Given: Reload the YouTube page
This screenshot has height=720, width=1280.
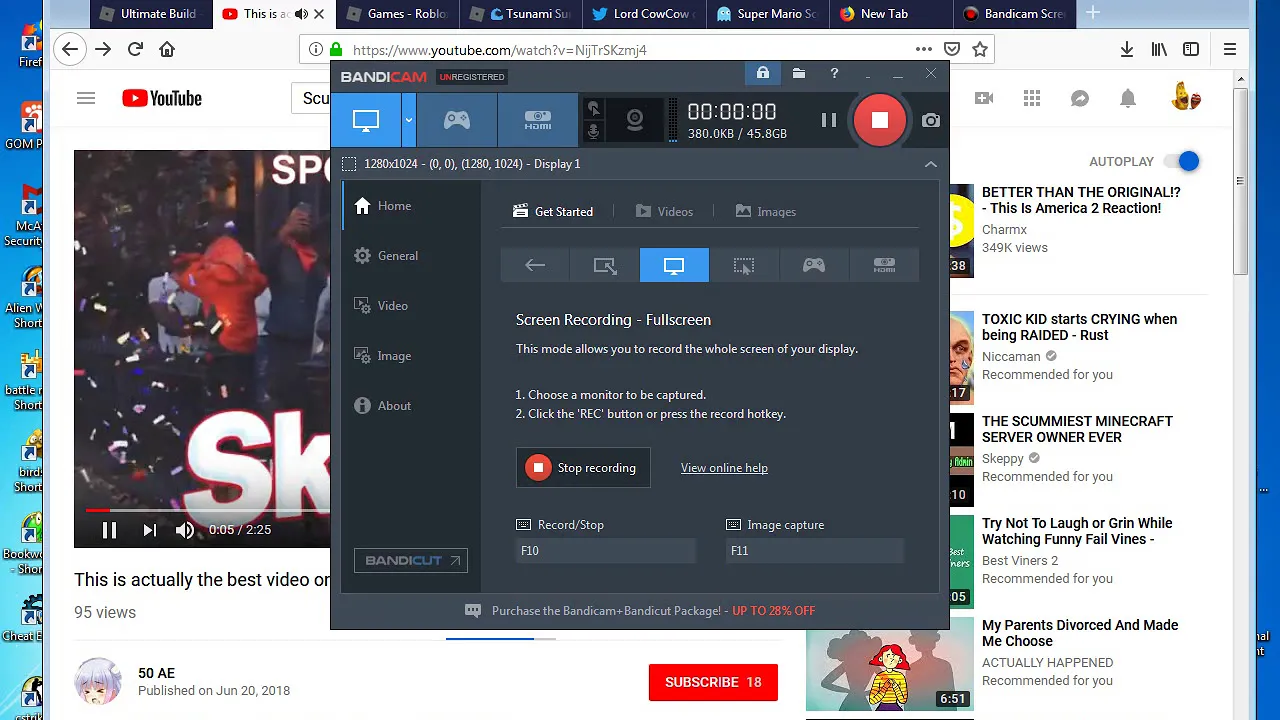Looking at the screenshot, I should (135, 49).
